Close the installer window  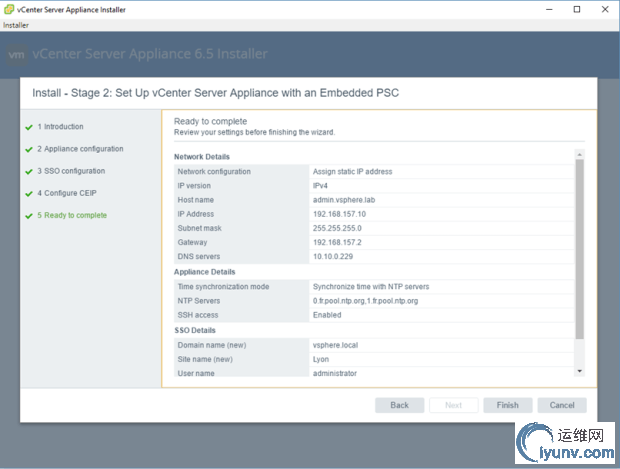pyautogui.click(x=605, y=9)
